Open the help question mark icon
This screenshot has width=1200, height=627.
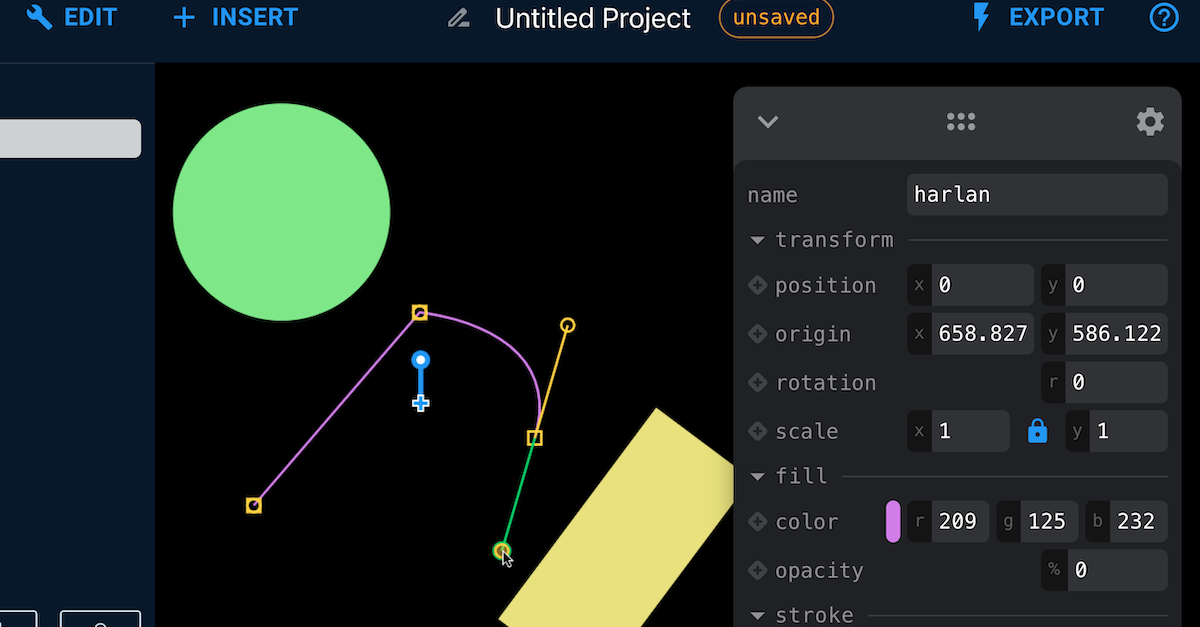click(1164, 17)
